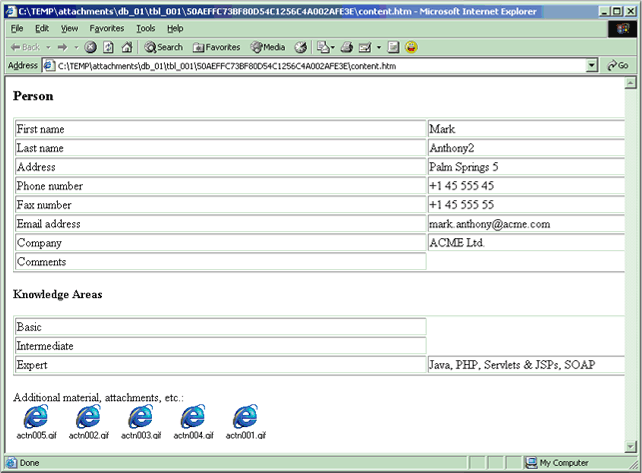
Task: Click inside the Address bar path field
Action: point(300,66)
